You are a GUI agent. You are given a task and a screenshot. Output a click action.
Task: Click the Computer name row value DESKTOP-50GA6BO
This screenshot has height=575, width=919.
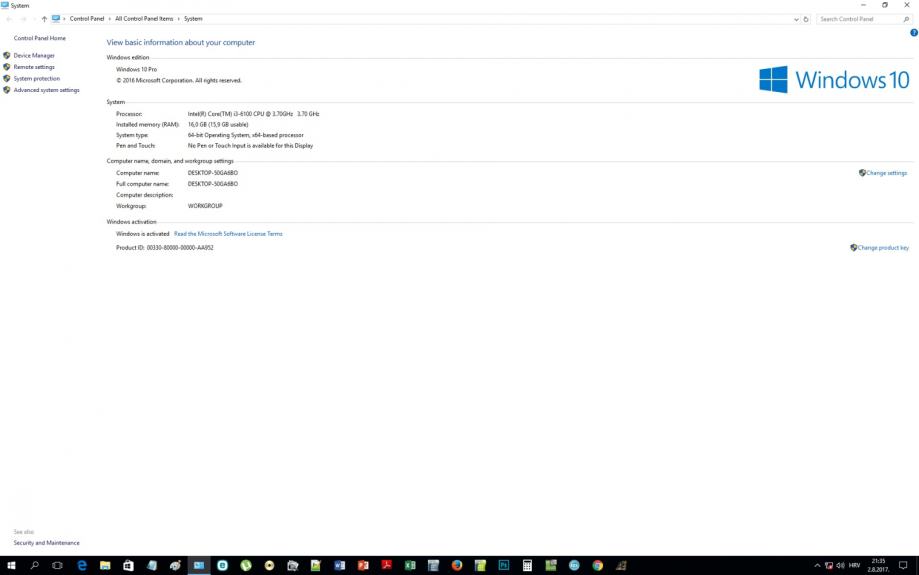[213, 173]
